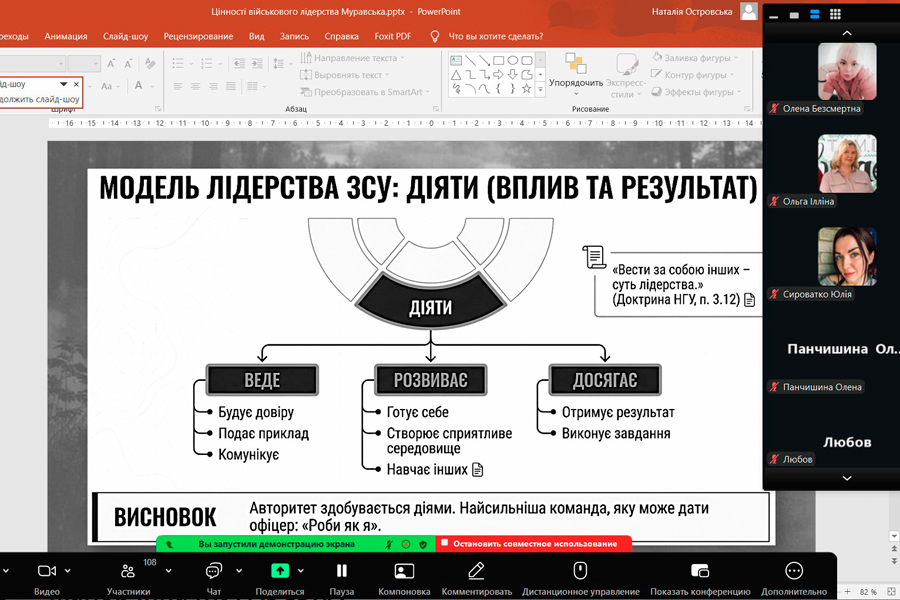Click the green screen-sharing status label
This screenshot has height=600, width=900.
coord(276,544)
